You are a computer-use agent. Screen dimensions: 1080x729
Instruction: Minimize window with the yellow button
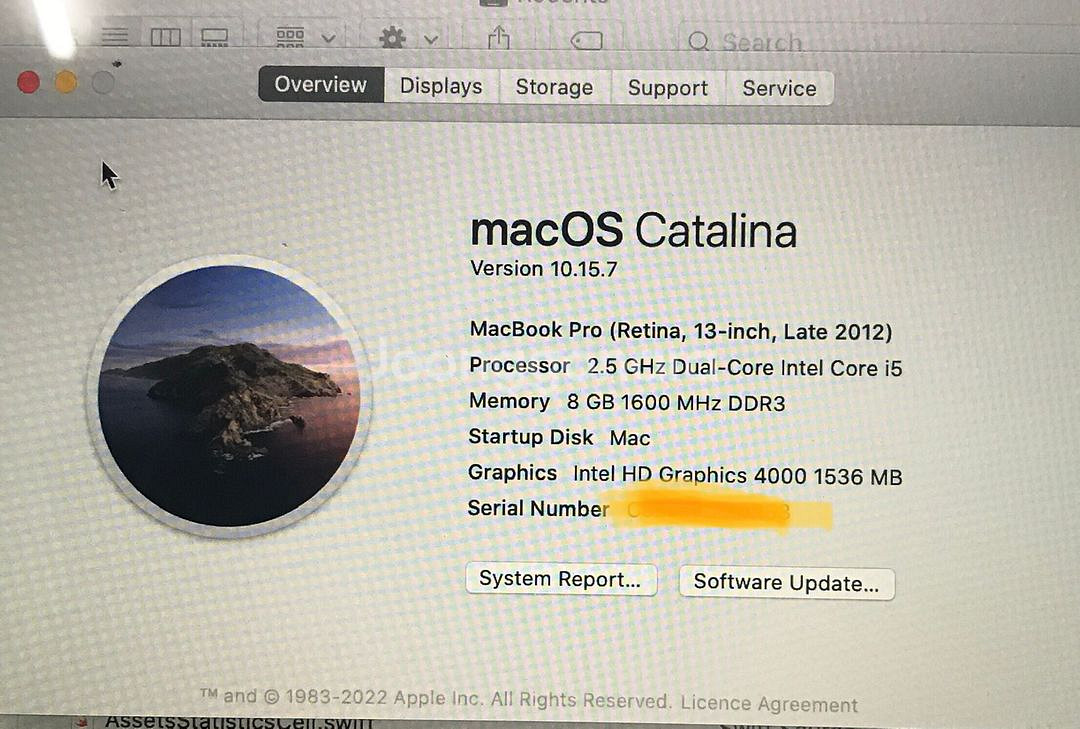click(66, 83)
